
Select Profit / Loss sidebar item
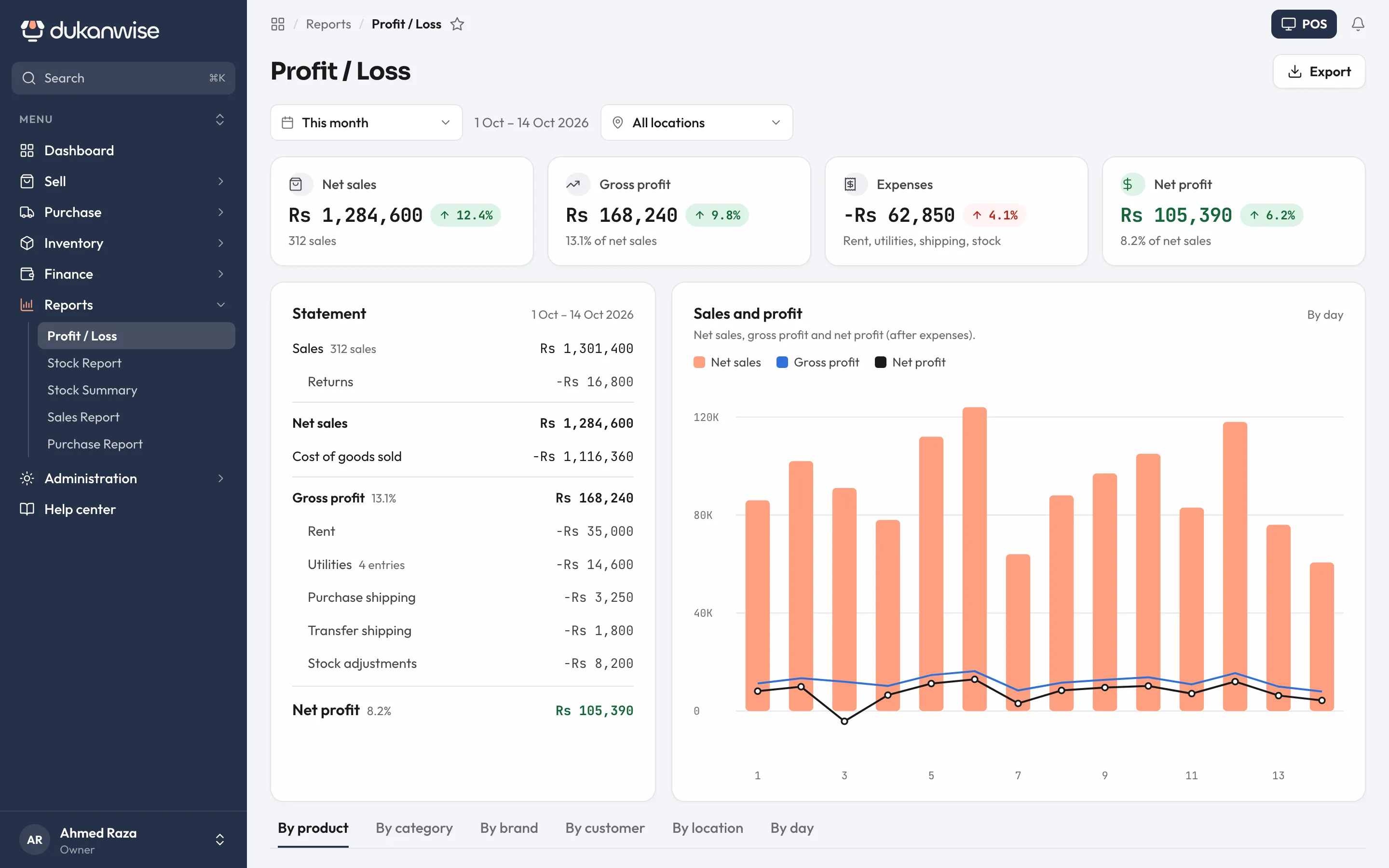136,336
